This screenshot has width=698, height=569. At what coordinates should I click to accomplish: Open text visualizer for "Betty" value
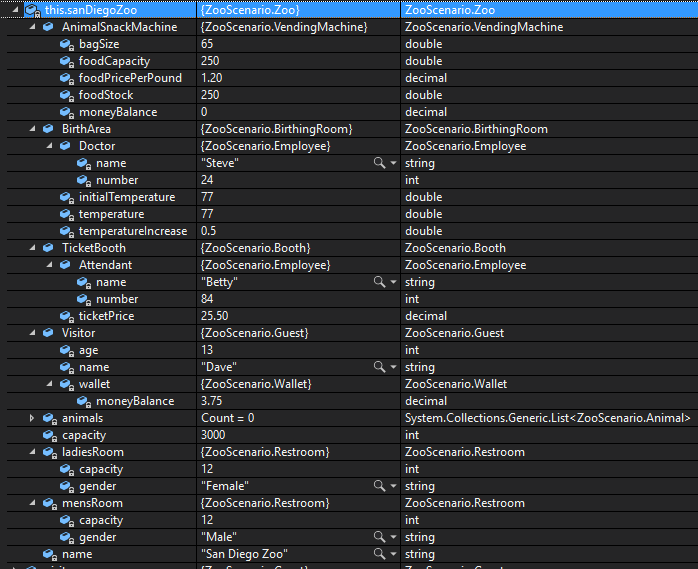379,282
